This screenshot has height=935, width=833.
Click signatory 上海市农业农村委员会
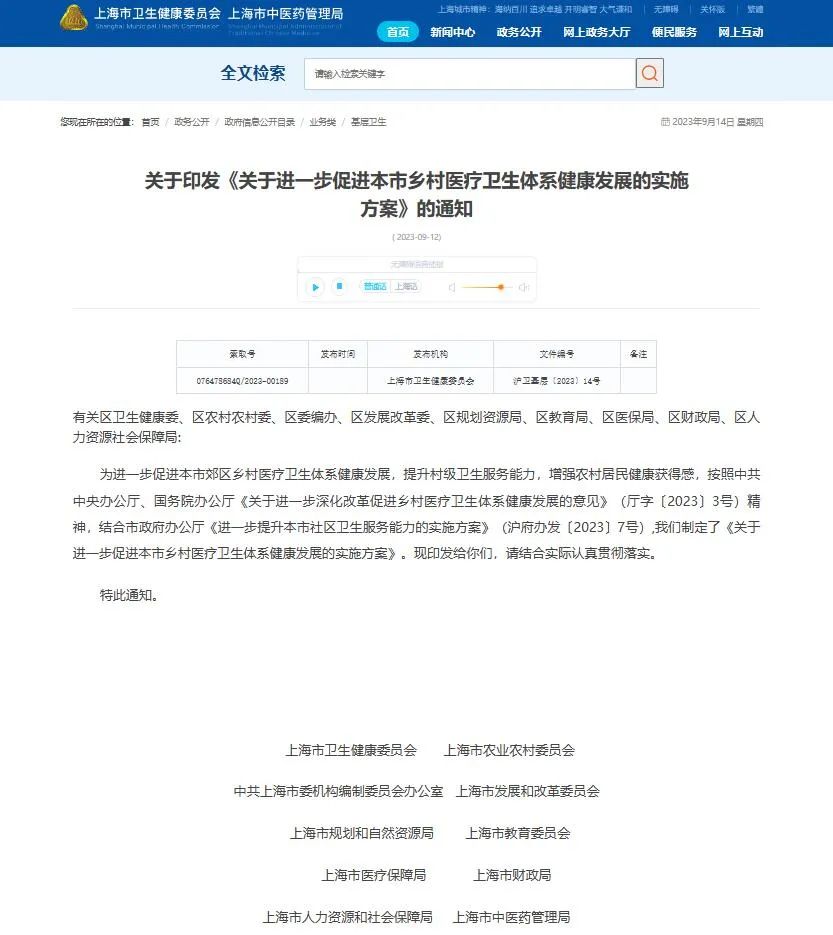coord(509,750)
